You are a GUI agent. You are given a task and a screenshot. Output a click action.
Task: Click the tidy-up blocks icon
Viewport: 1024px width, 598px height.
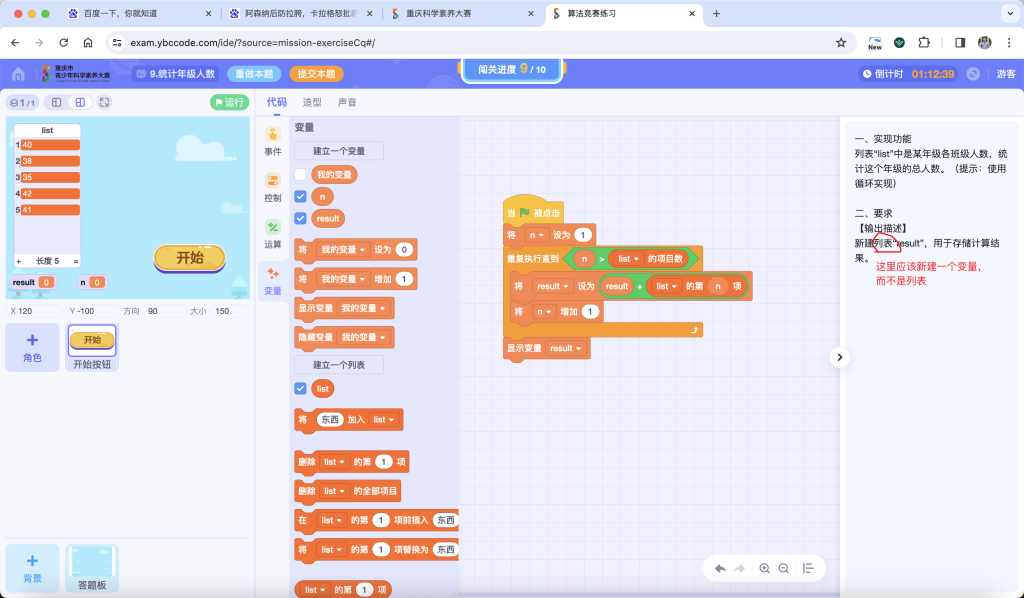pos(808,568)
